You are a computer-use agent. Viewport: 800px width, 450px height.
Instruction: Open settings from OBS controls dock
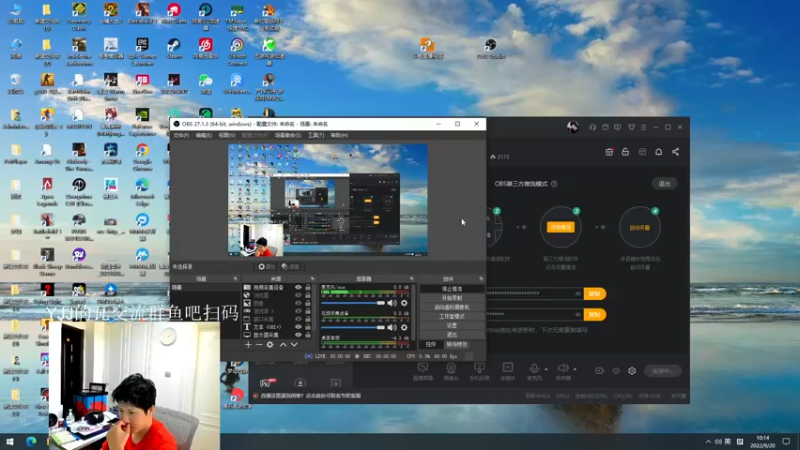pos(452,326)
